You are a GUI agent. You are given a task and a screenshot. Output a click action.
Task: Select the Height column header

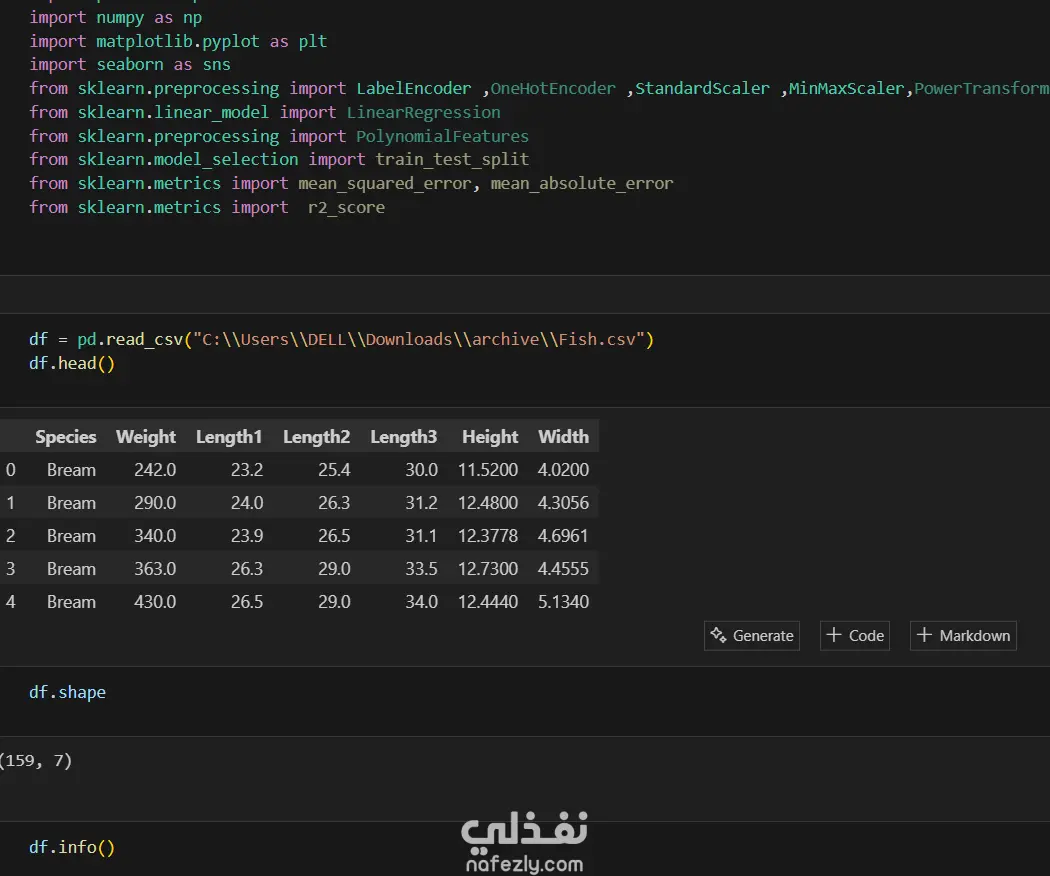coord(490,437)
